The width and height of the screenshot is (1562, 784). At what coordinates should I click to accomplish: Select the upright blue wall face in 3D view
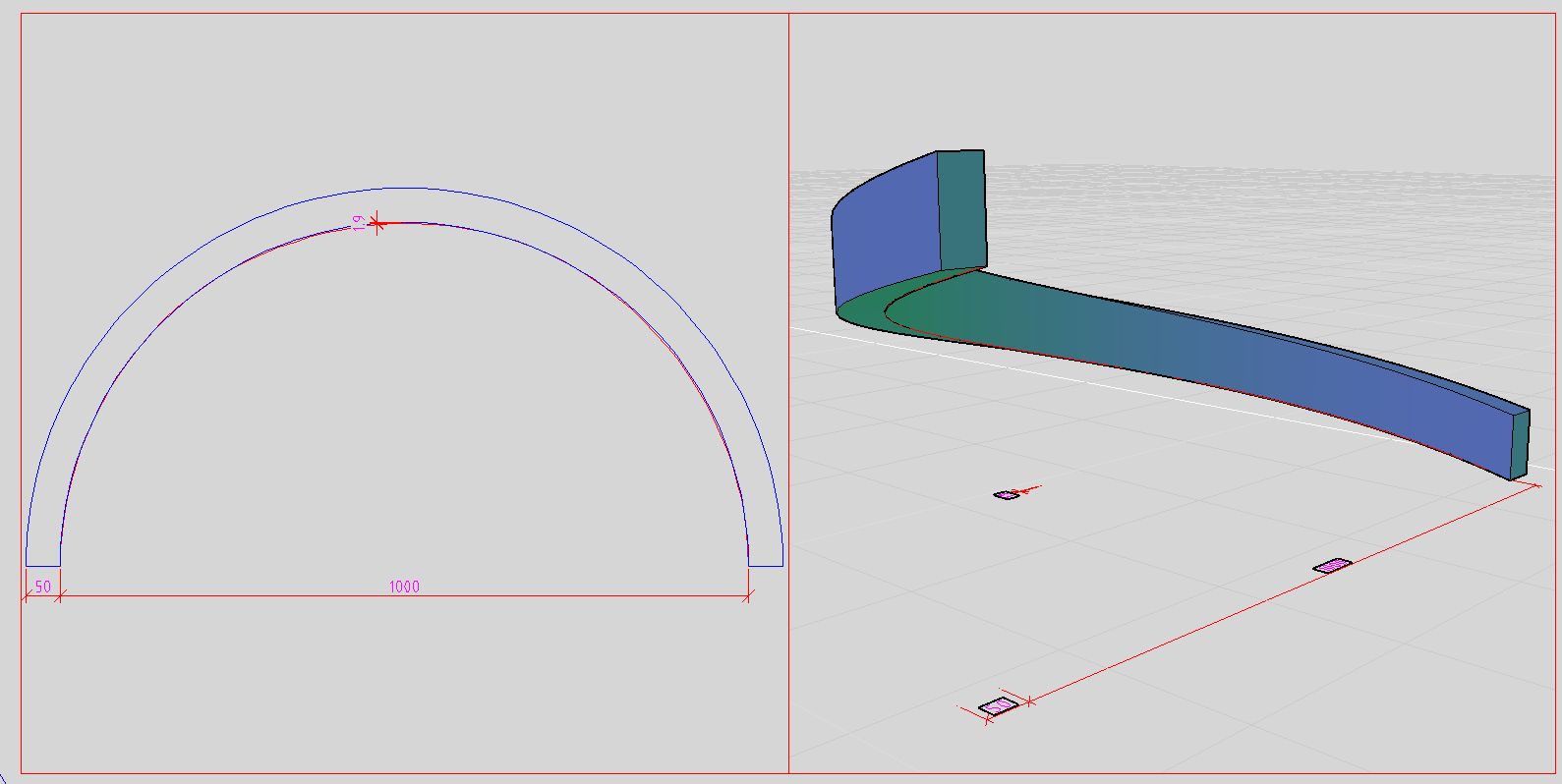click(886, 230)
